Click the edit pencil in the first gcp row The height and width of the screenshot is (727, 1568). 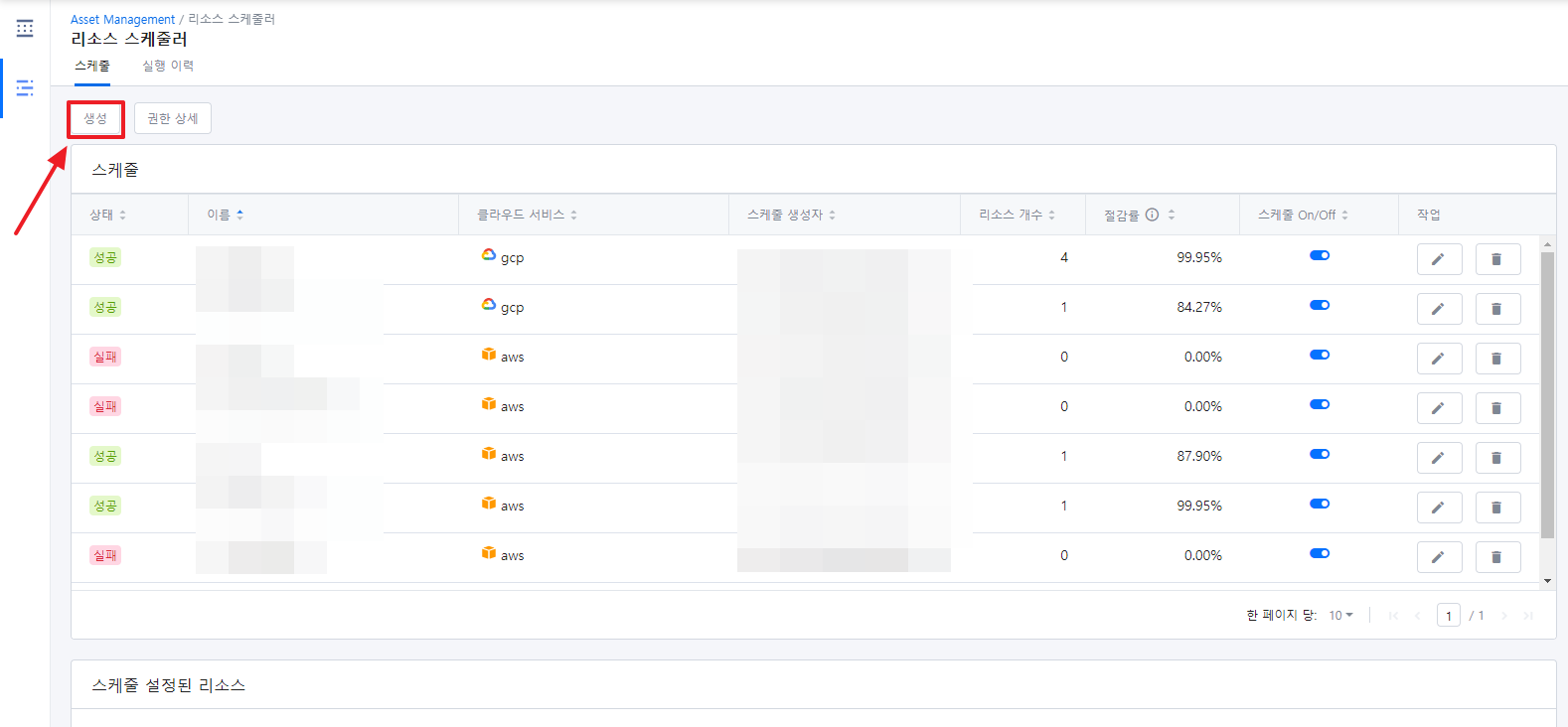point(1438,259)
